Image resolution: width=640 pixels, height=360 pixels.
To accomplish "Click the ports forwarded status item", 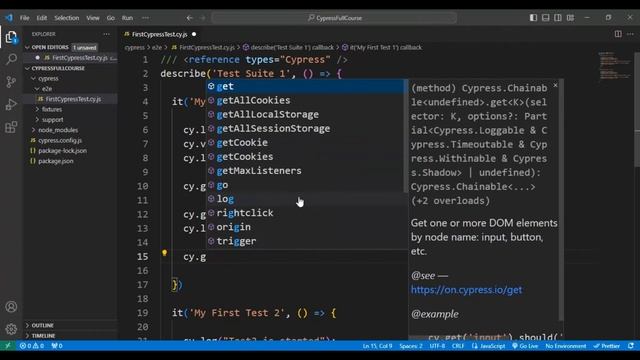I will pos(57,346).
